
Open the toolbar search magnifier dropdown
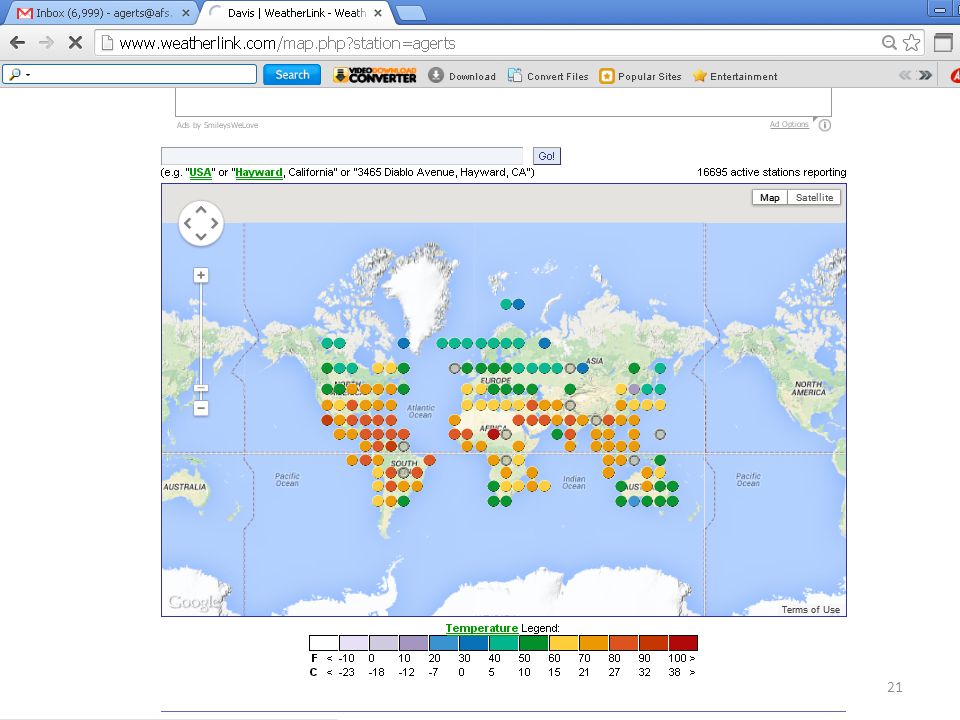tap(19, 75)
